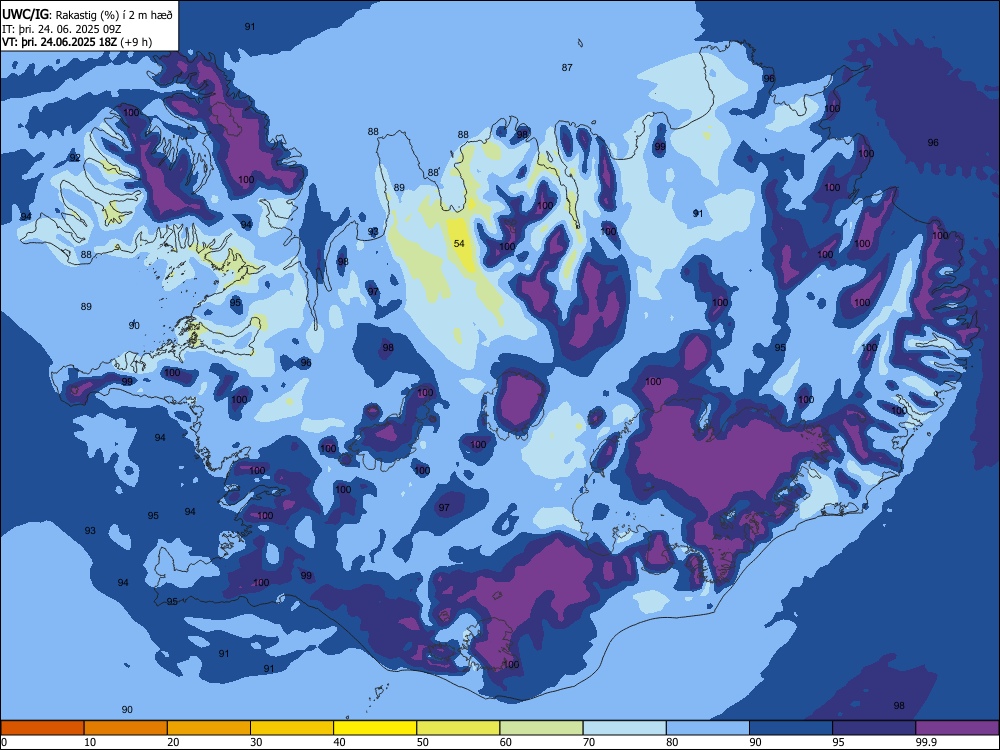This screenshot has height=750, width=1000.
Task: Click the '92' humidity value on the map
Action: [75, 158]
